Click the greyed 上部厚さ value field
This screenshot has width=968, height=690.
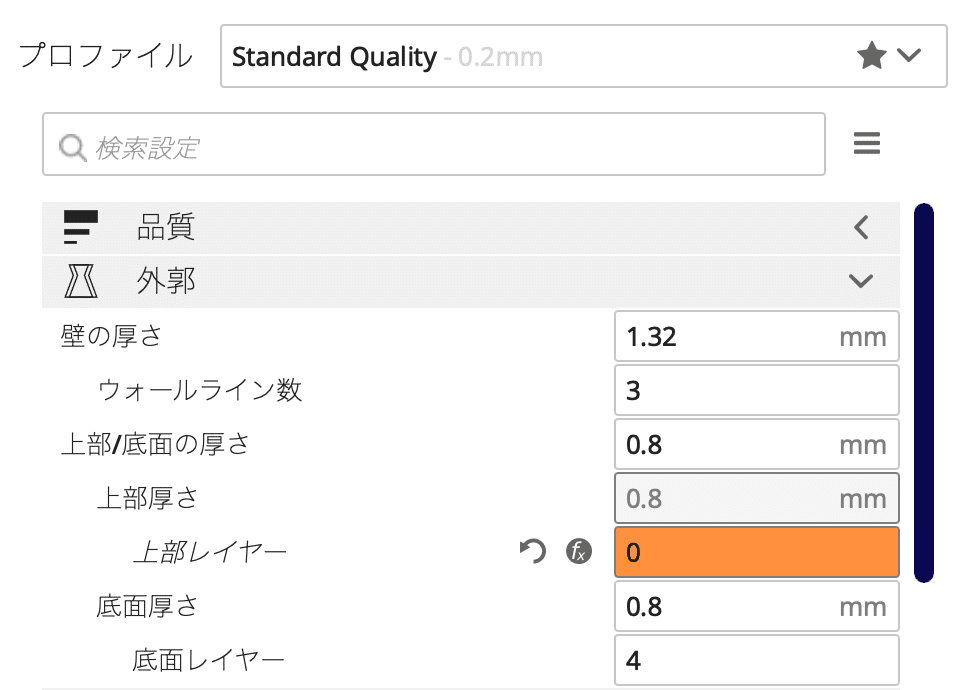pyautogui.click(x=730, y=498)
